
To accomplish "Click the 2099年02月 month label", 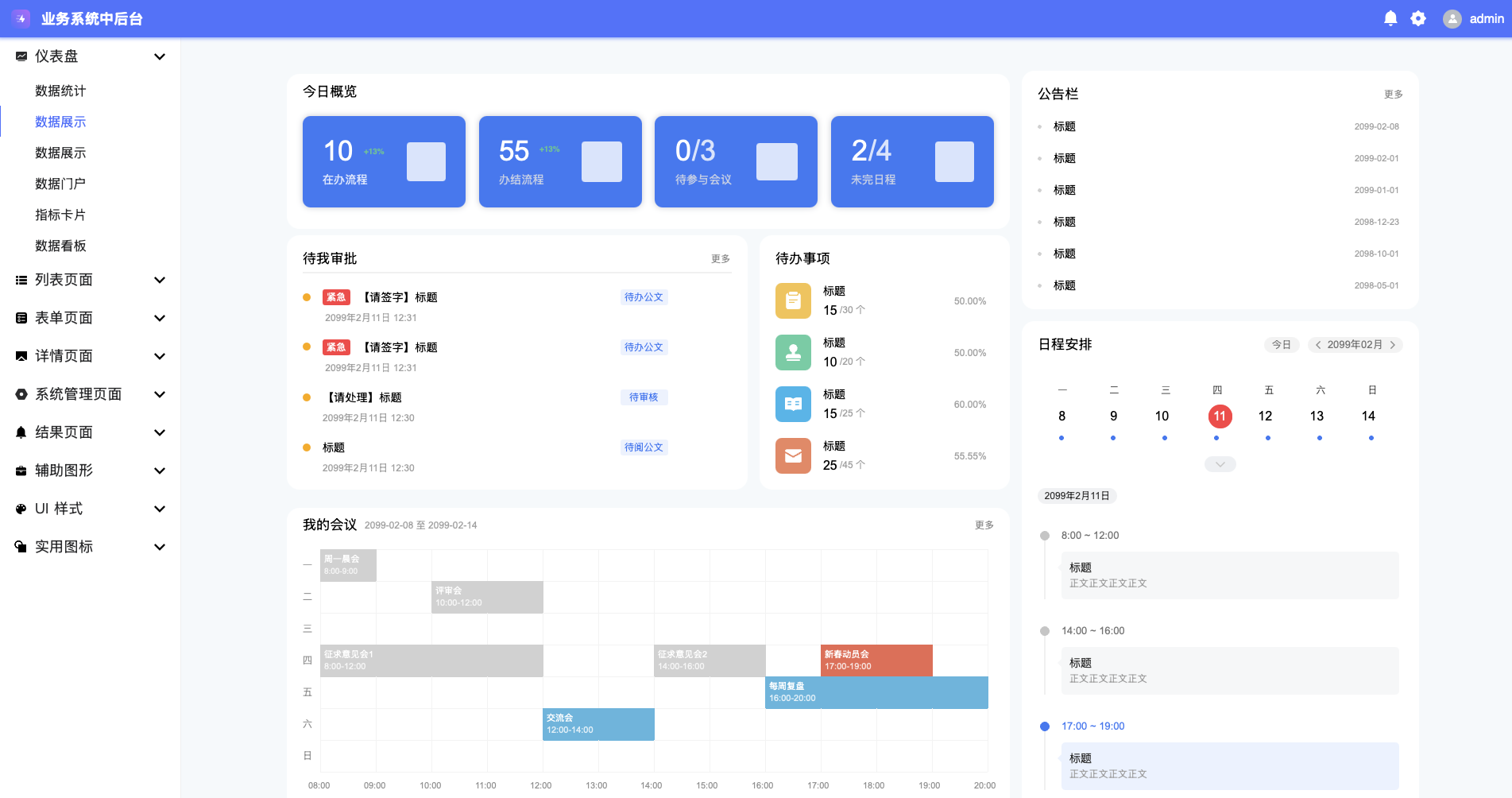I will coord(1355,345).
